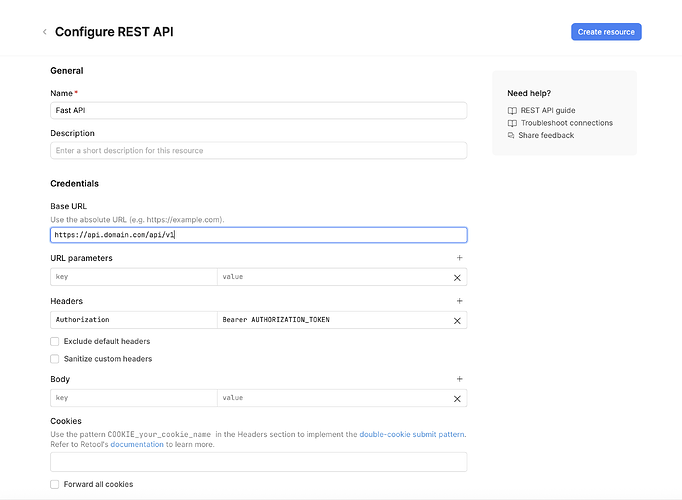Click the Configure REST API heading

114,32
